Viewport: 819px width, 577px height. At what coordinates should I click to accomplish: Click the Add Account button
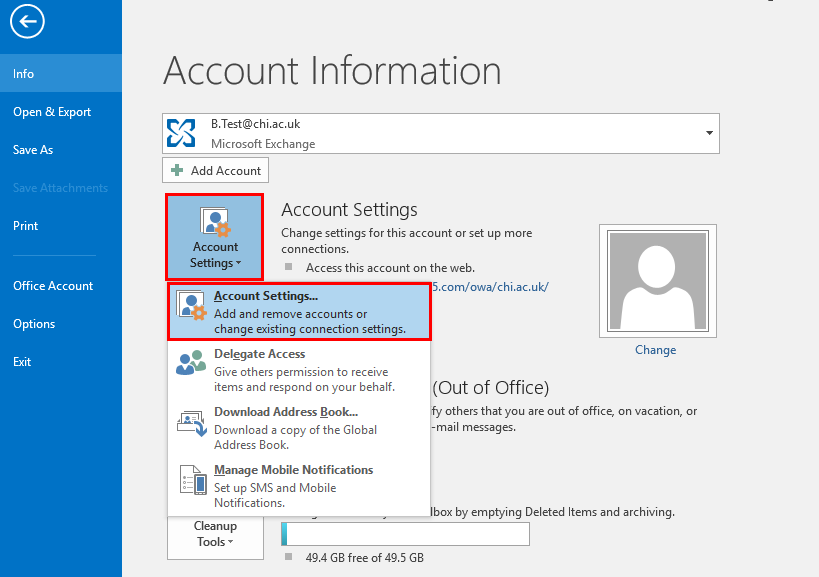215,170
